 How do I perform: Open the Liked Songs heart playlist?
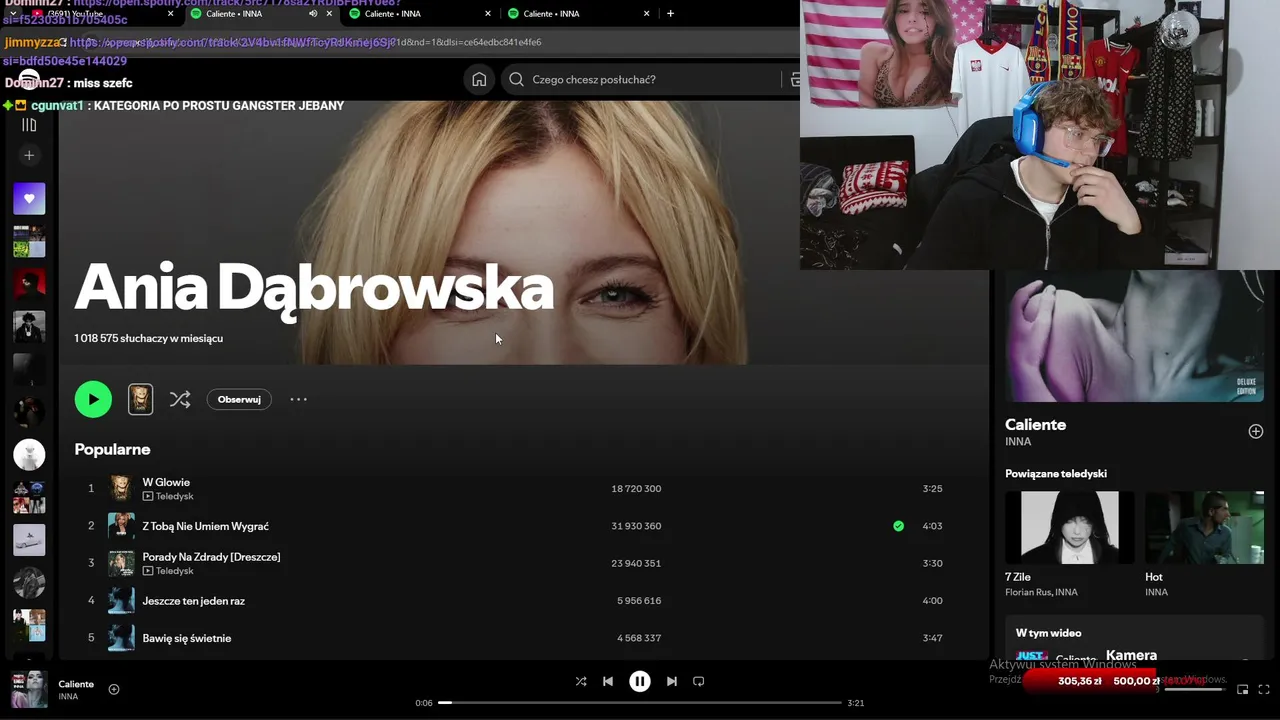pos(29,198)
